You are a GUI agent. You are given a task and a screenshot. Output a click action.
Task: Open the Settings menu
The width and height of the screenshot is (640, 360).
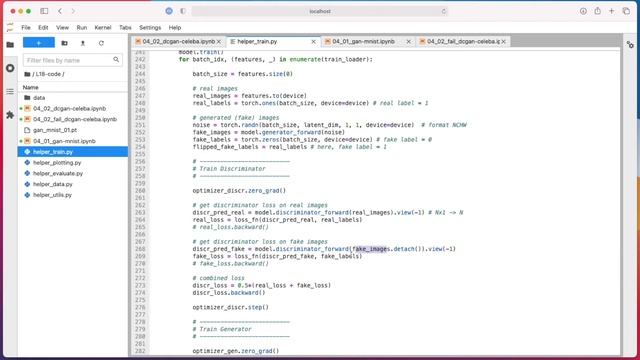150,27
